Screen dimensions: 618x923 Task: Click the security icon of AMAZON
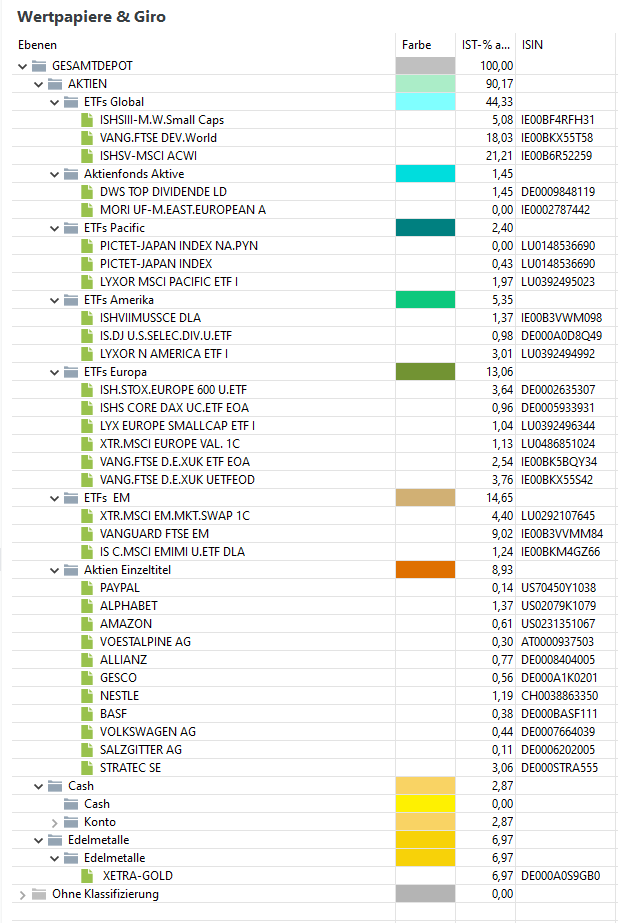coord(87,624)
